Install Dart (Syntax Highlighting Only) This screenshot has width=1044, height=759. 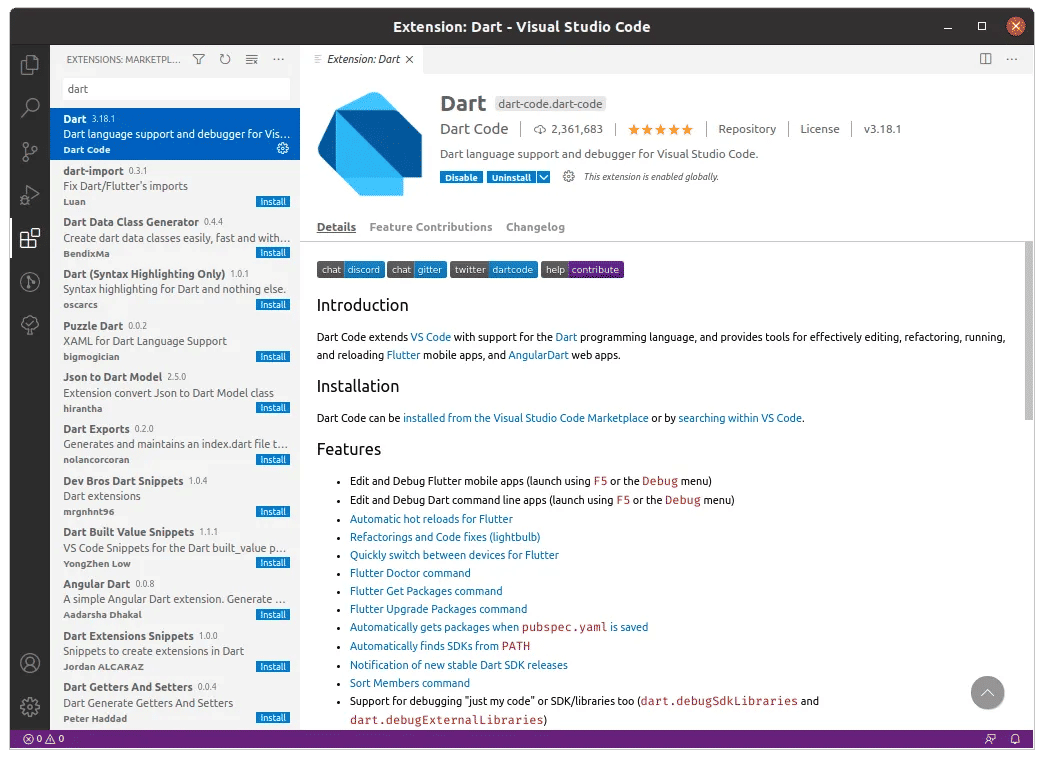coord(273,305)
